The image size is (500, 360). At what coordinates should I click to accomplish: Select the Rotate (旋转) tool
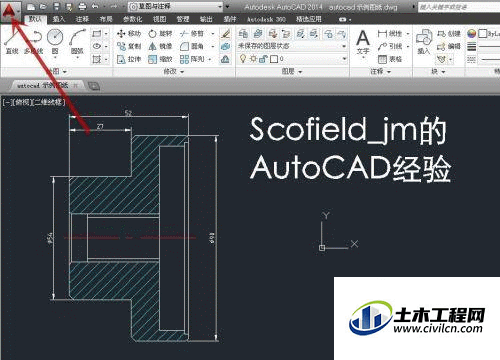(x=160, y=33)
